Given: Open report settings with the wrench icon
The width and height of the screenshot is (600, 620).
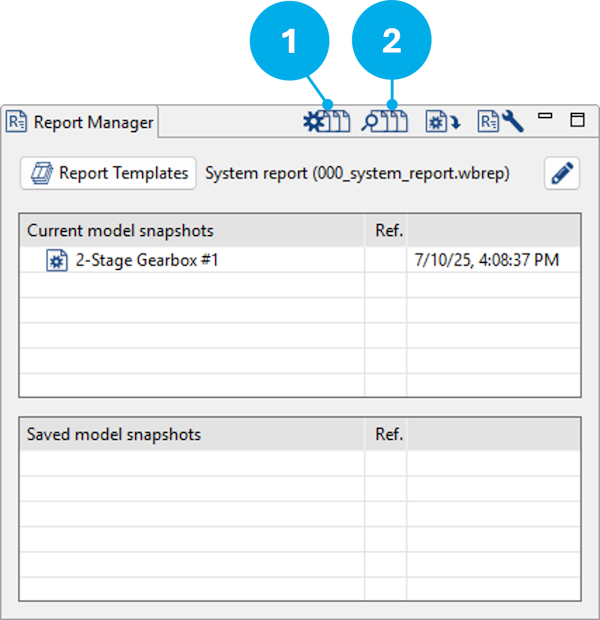Looking at the screenshot, I should 500,122.
